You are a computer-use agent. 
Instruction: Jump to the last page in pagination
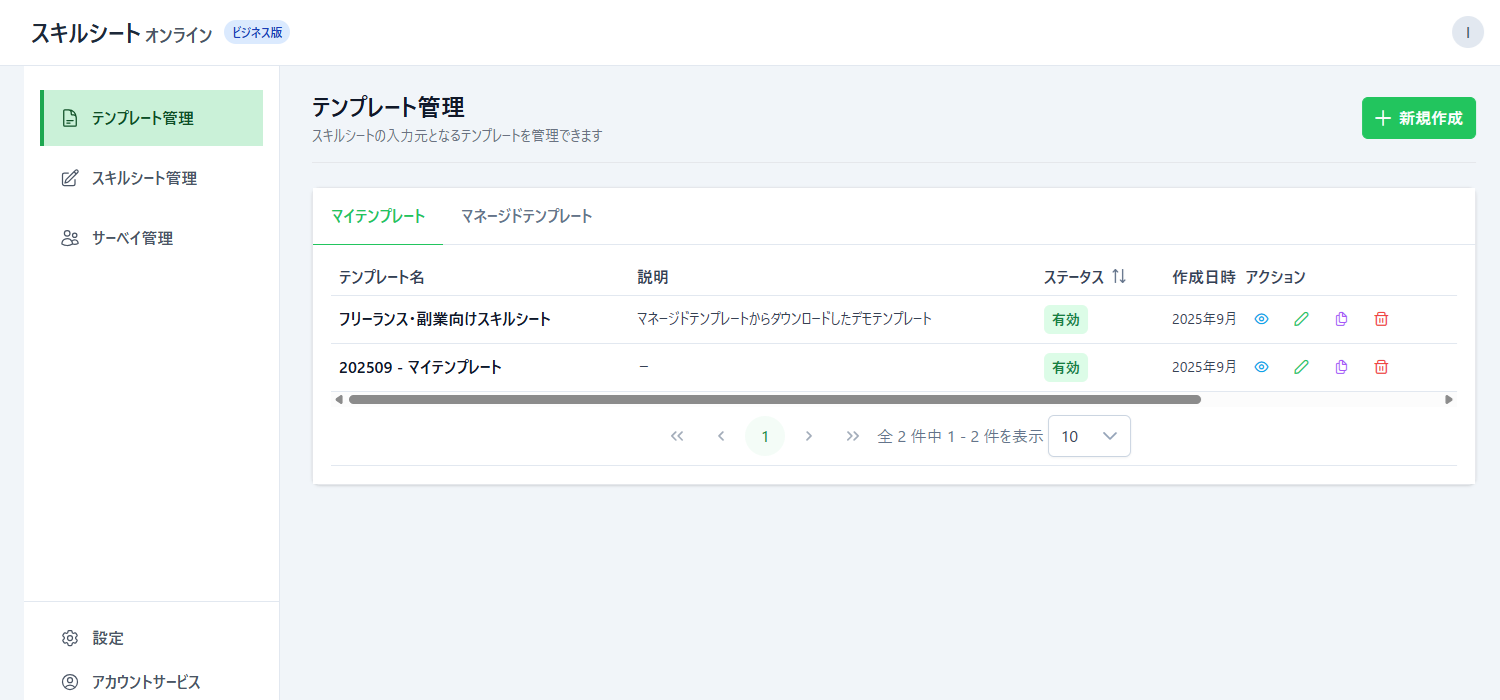point(852,436)
